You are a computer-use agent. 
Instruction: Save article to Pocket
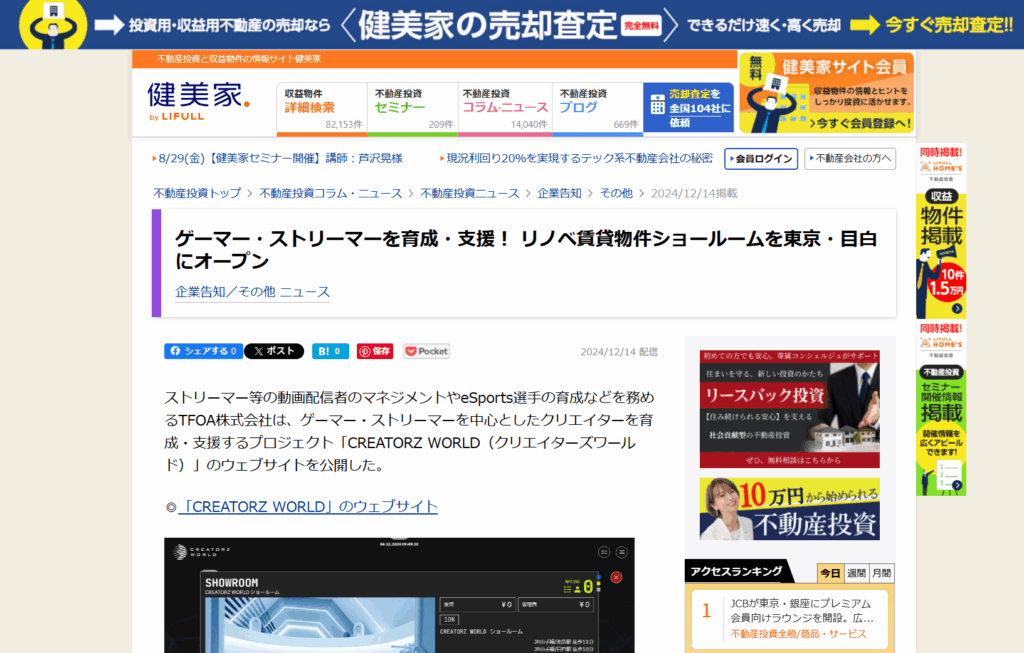point(426,351)
